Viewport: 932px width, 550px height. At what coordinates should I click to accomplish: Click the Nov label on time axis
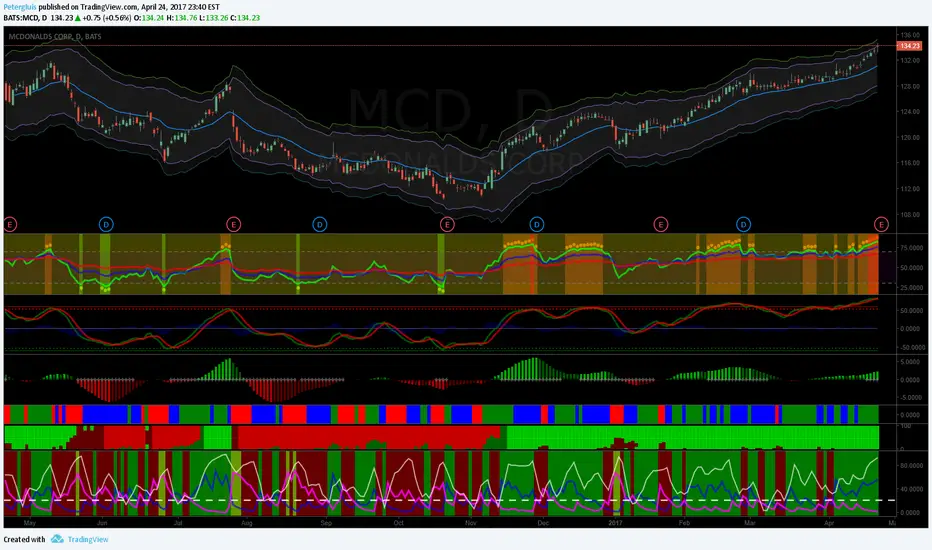(471, 523)
